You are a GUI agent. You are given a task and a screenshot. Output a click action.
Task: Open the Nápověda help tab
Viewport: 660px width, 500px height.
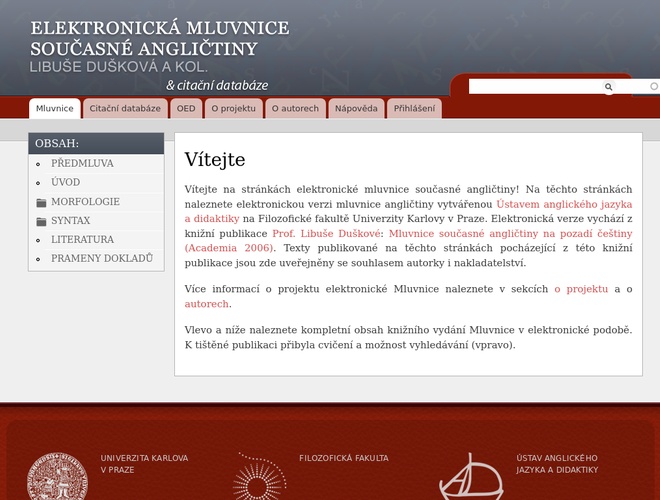point(356,108)
